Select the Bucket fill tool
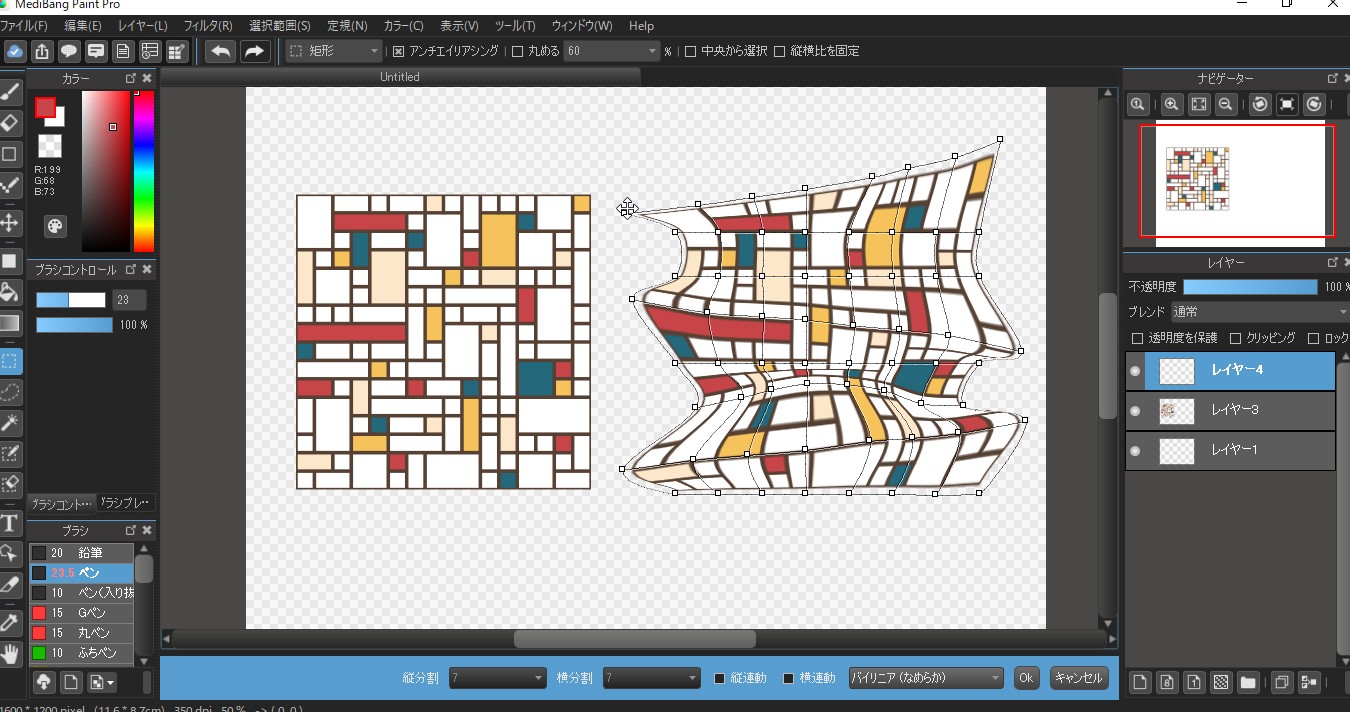1350x712 pixels. coord(10,292)
